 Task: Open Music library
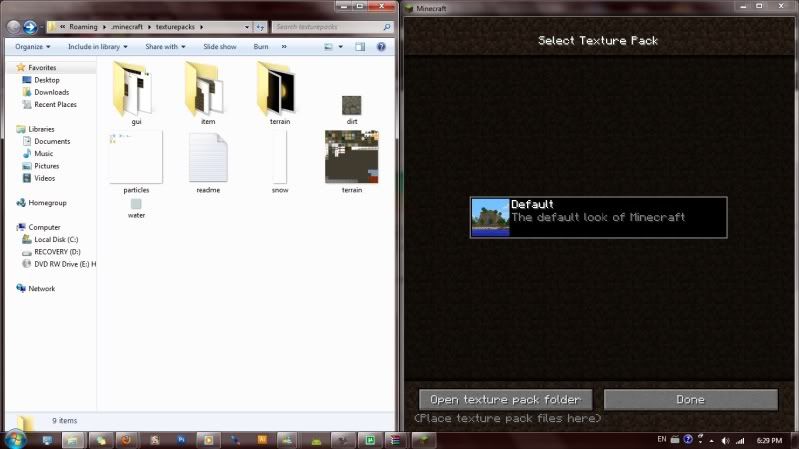(43, 153)
